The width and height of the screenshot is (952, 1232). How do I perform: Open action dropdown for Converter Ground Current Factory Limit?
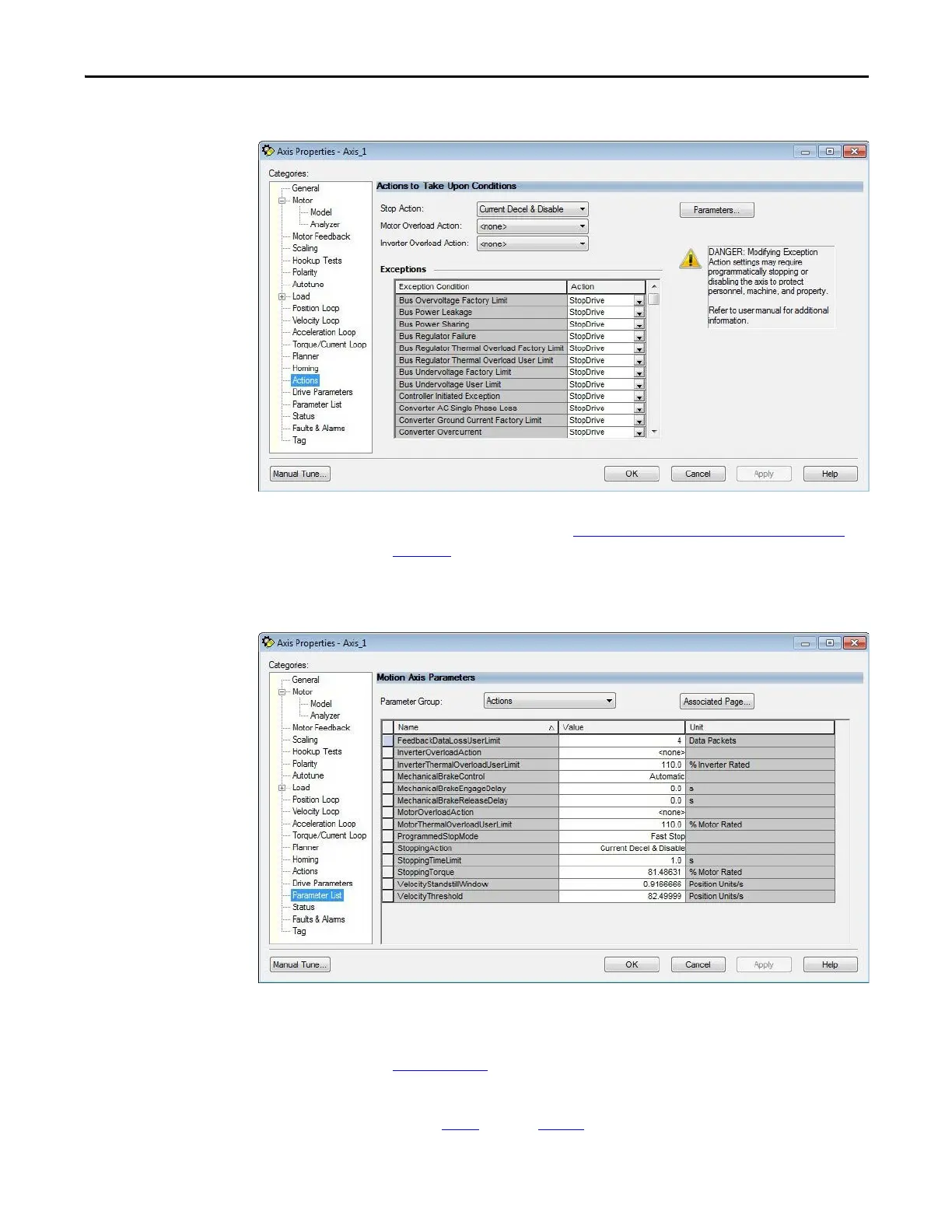coord(639,421)
